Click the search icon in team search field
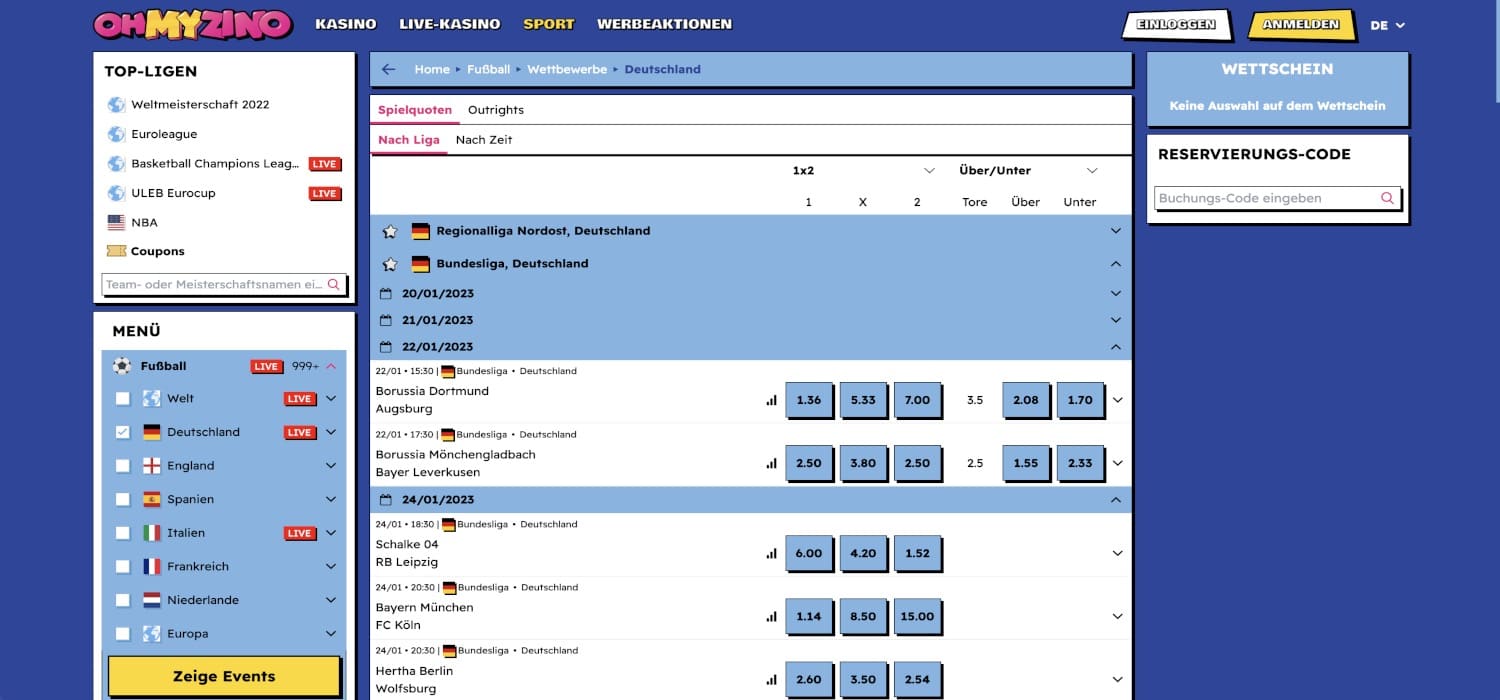Screen dimensions: 1500x700 (x=334, y=284)
